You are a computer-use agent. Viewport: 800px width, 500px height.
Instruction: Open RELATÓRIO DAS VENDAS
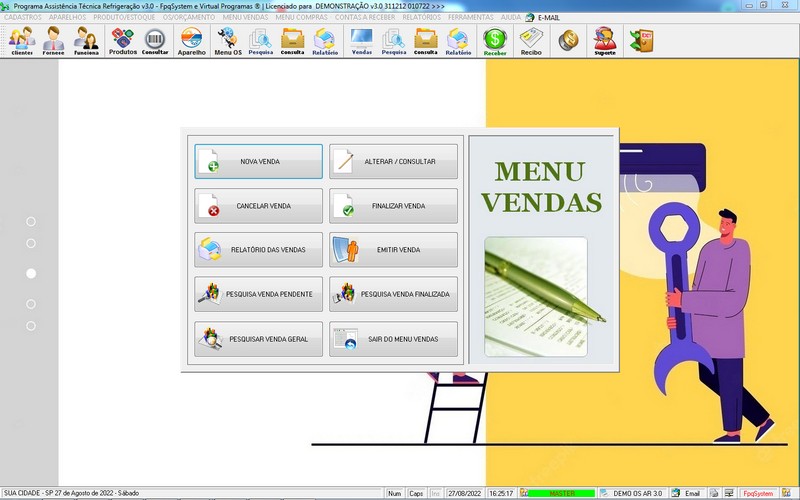258,249
